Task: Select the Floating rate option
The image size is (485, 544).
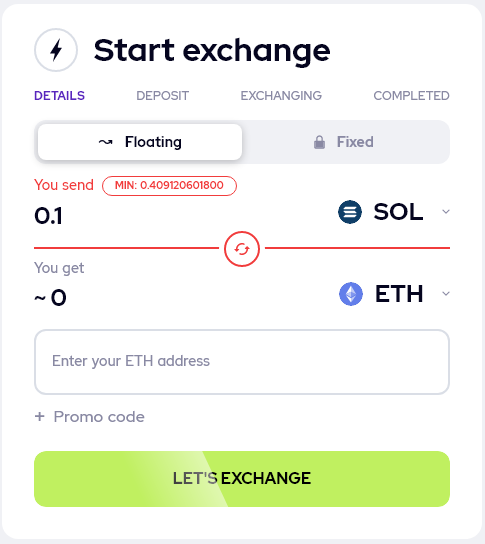Action: pos(140,142)
